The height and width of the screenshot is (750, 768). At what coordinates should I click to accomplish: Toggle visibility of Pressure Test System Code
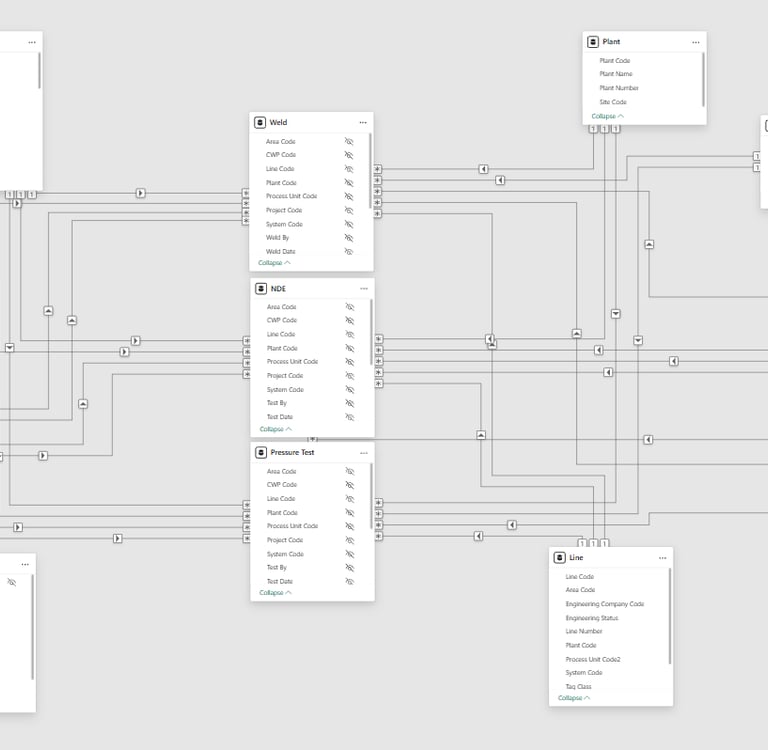(x=350, y=554)
